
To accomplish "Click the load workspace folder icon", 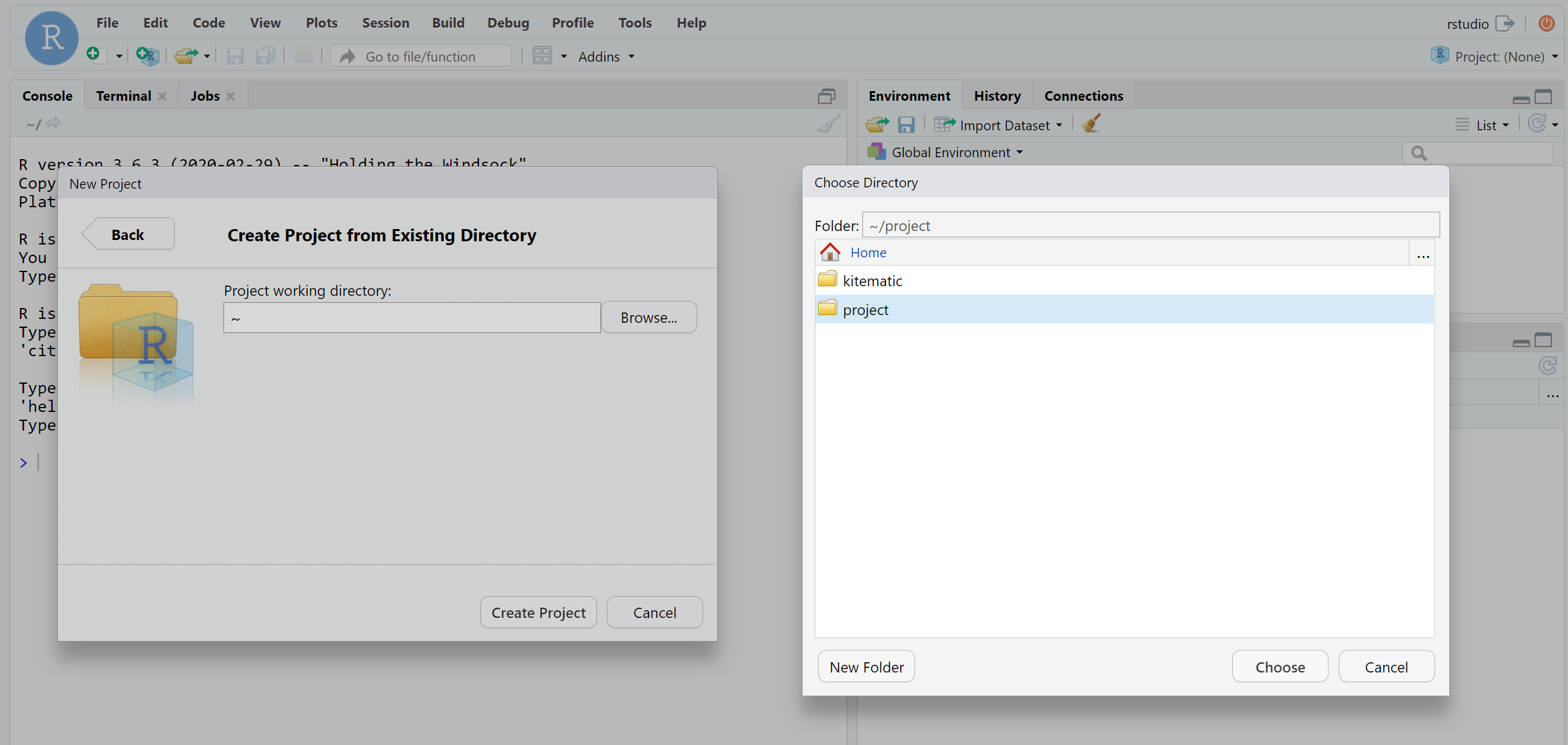I will point(876,124).
